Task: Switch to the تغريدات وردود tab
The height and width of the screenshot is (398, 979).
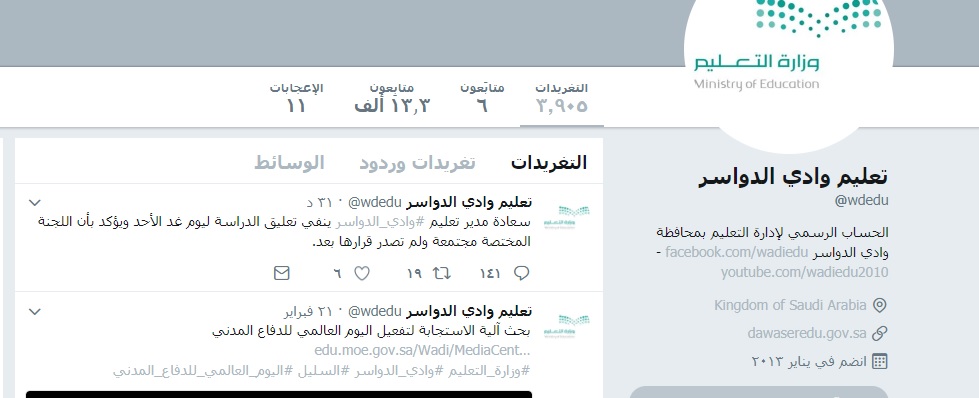Action: (417, 162)
